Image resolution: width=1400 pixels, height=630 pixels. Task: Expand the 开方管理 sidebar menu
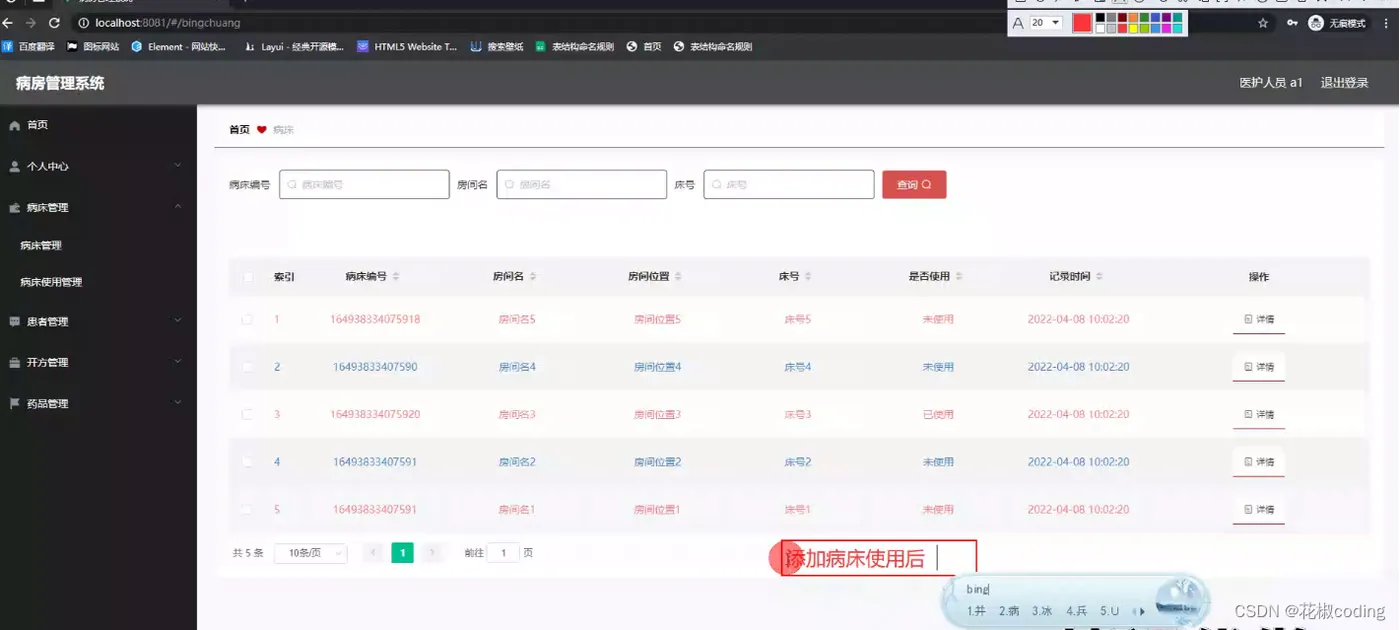[x=98, y=363]
